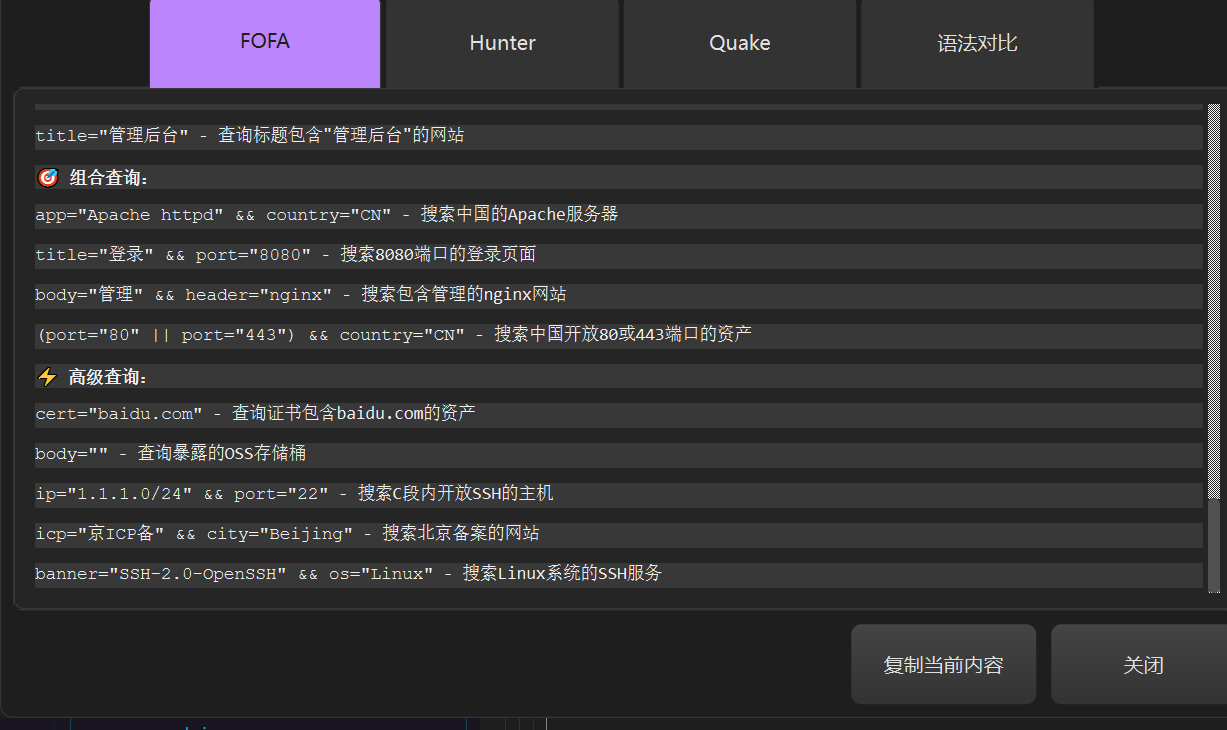Click the 高级查询 section heading text
Viewport: 1227px width, 730px height.
[108, 377]
